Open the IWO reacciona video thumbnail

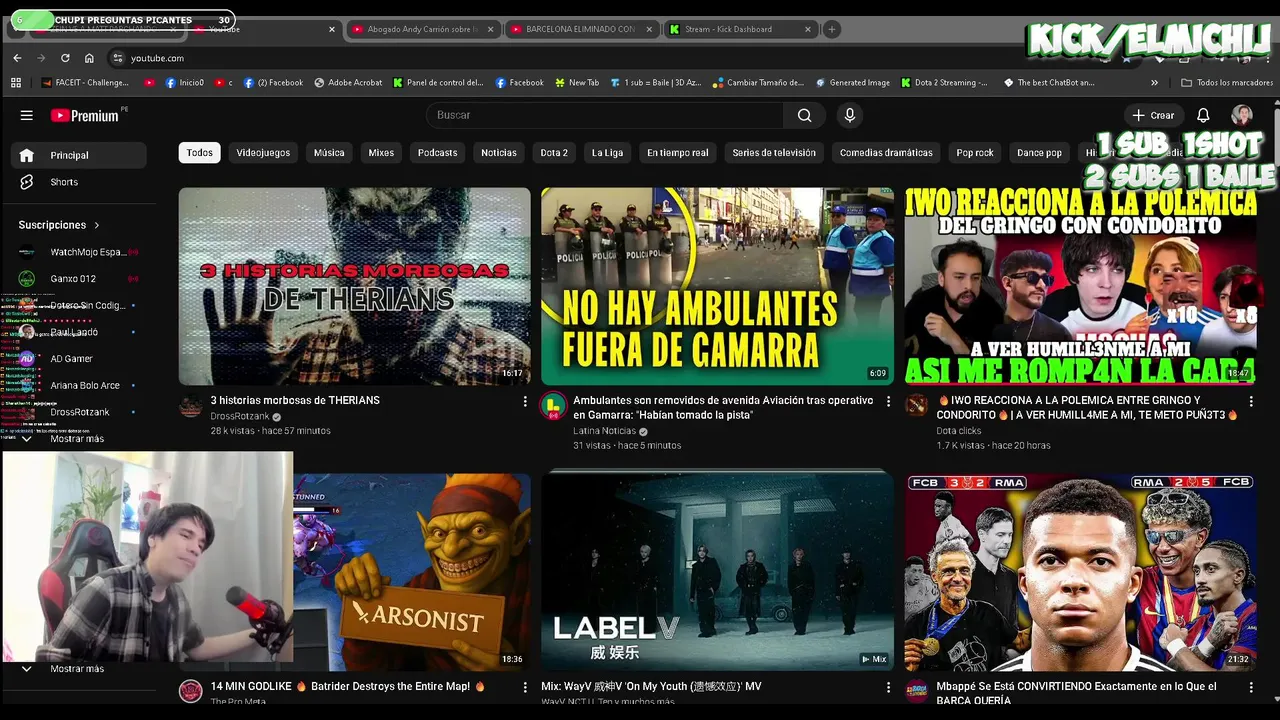[1080, 286]
